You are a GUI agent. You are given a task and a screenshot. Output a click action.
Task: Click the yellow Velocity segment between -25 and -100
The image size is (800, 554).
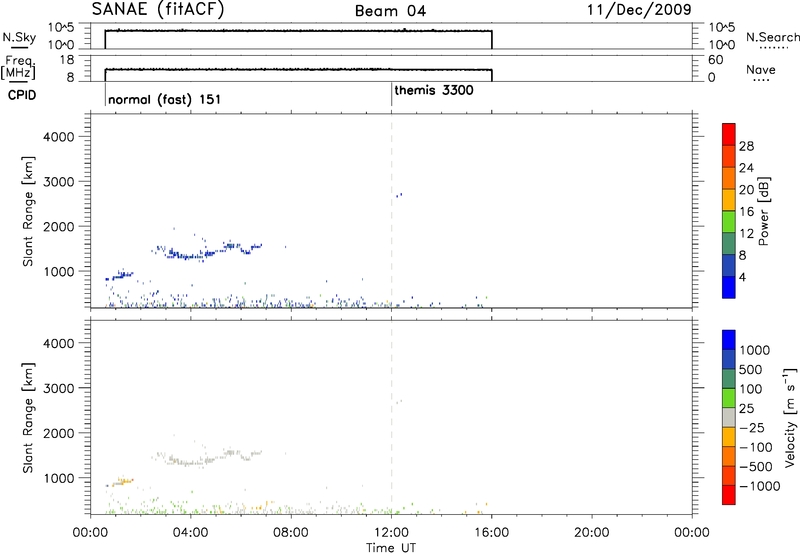click(x=729, y=437)
